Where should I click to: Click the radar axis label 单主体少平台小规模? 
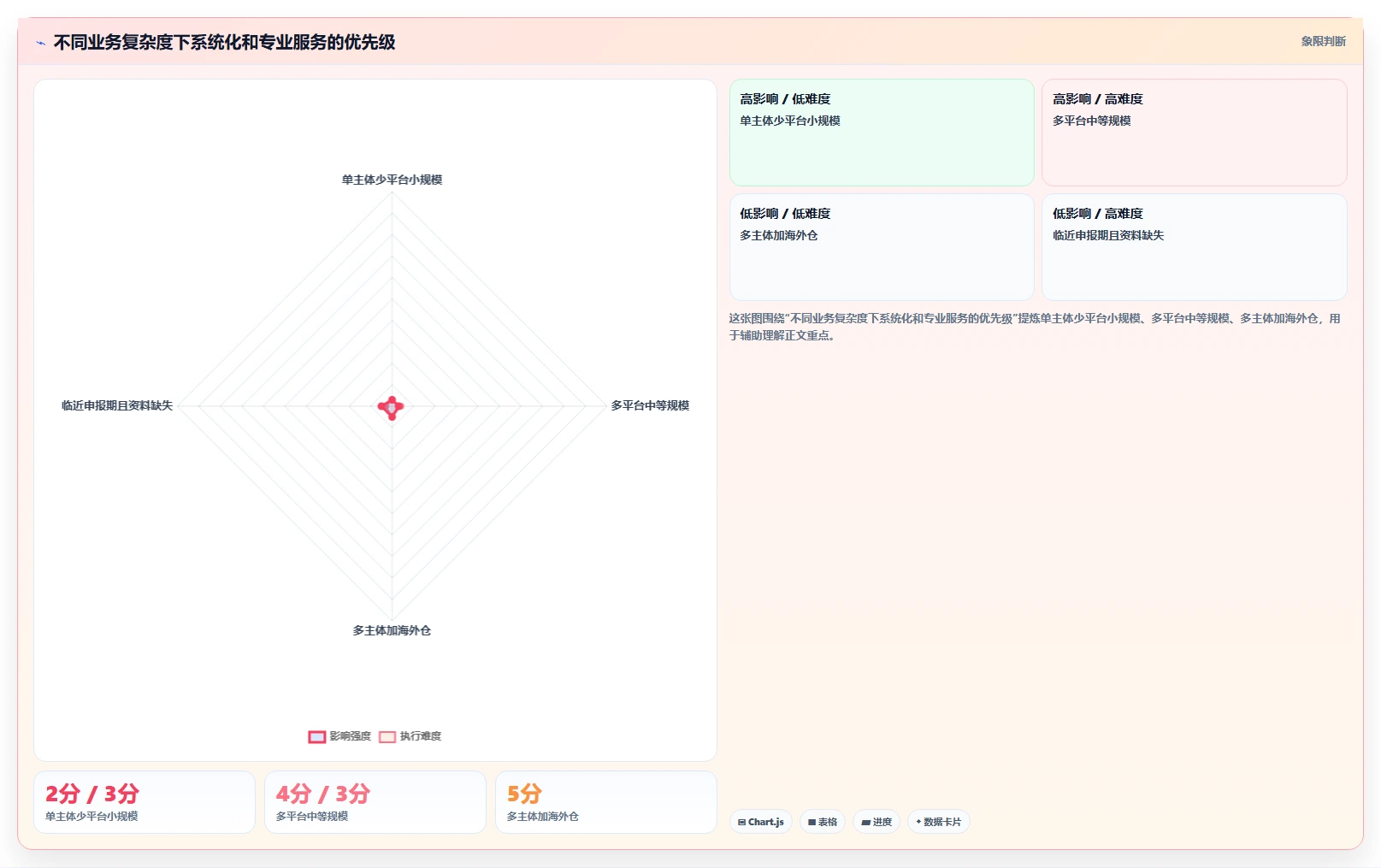click(x=392, y=180)
